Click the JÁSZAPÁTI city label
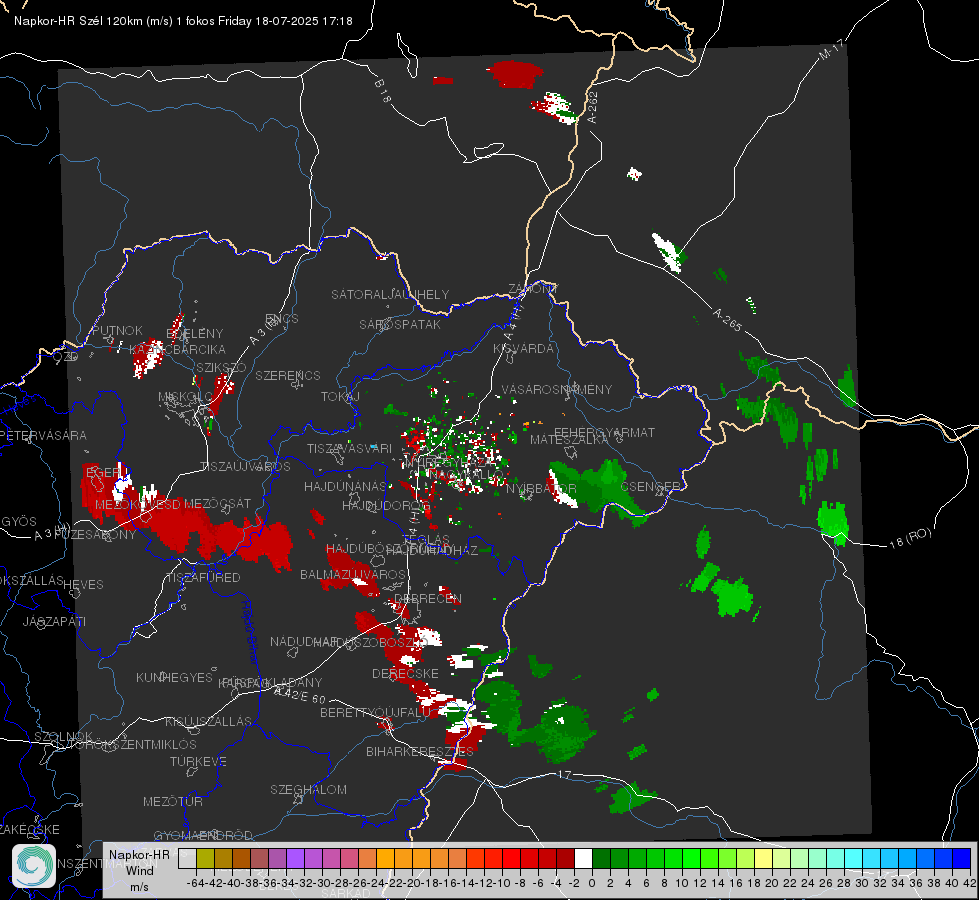Image resolution: width=979 pixels, height=900 pixels. click(54, 621)
